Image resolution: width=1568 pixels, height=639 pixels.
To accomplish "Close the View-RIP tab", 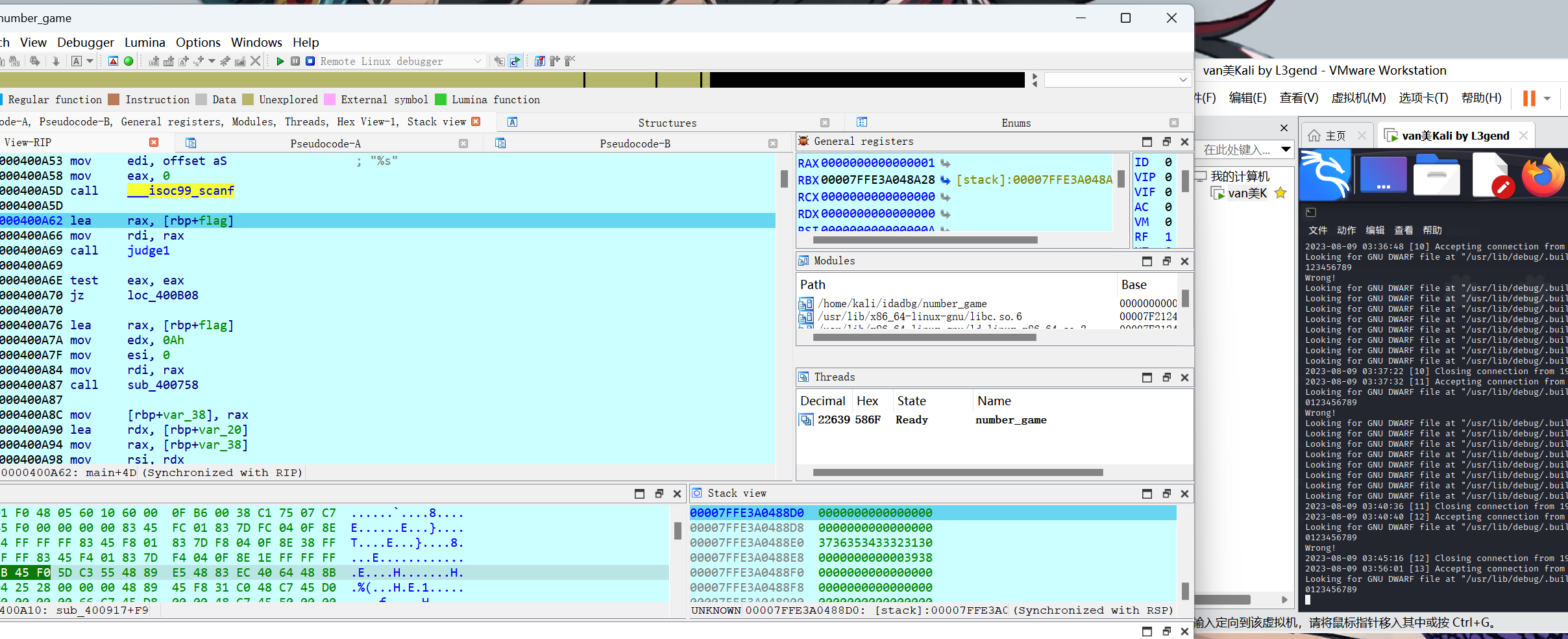I will 154,142.
